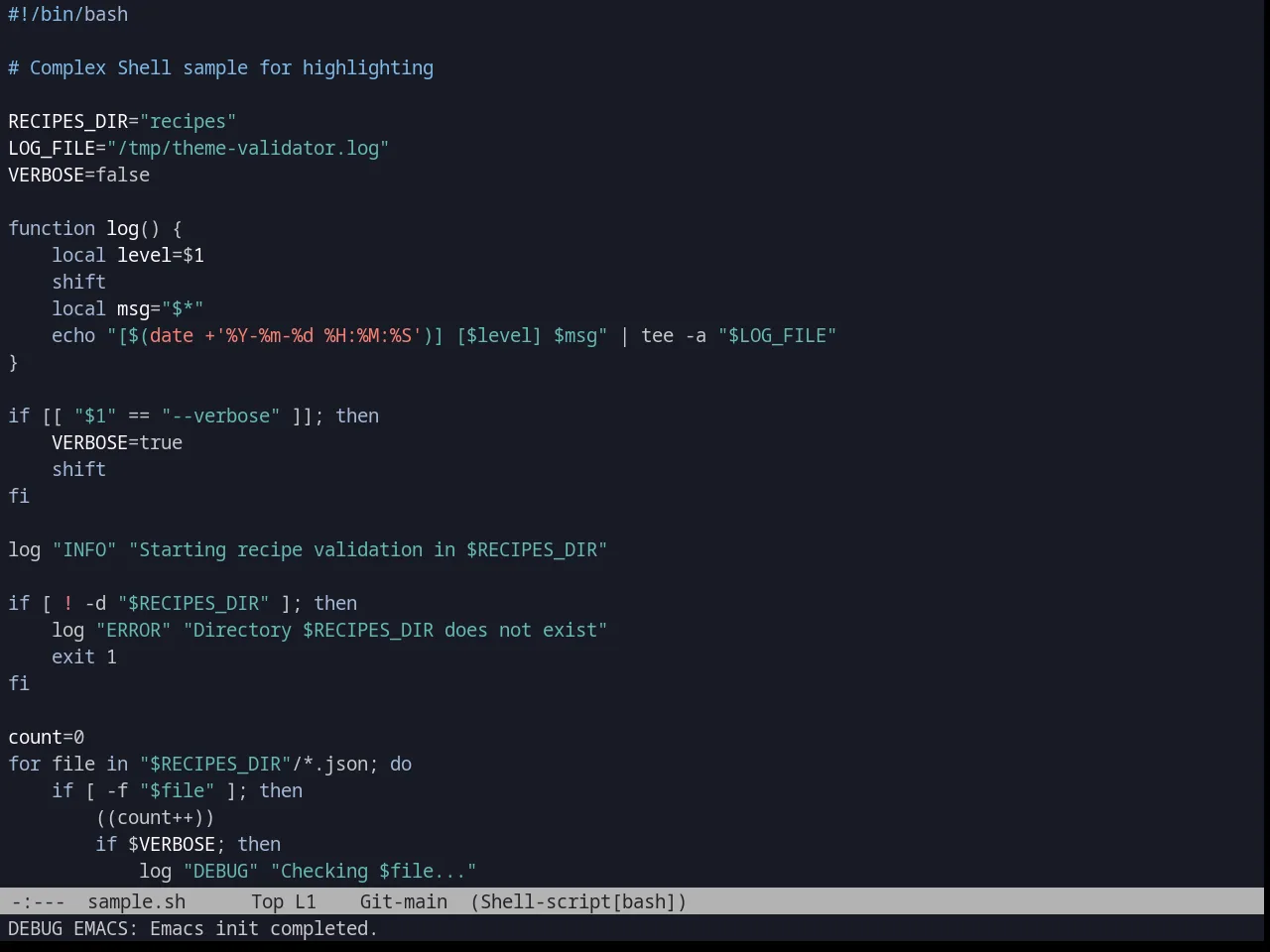Click the RECIPES_DIR variable assignment
The image size is (1270, 952).
68,121
